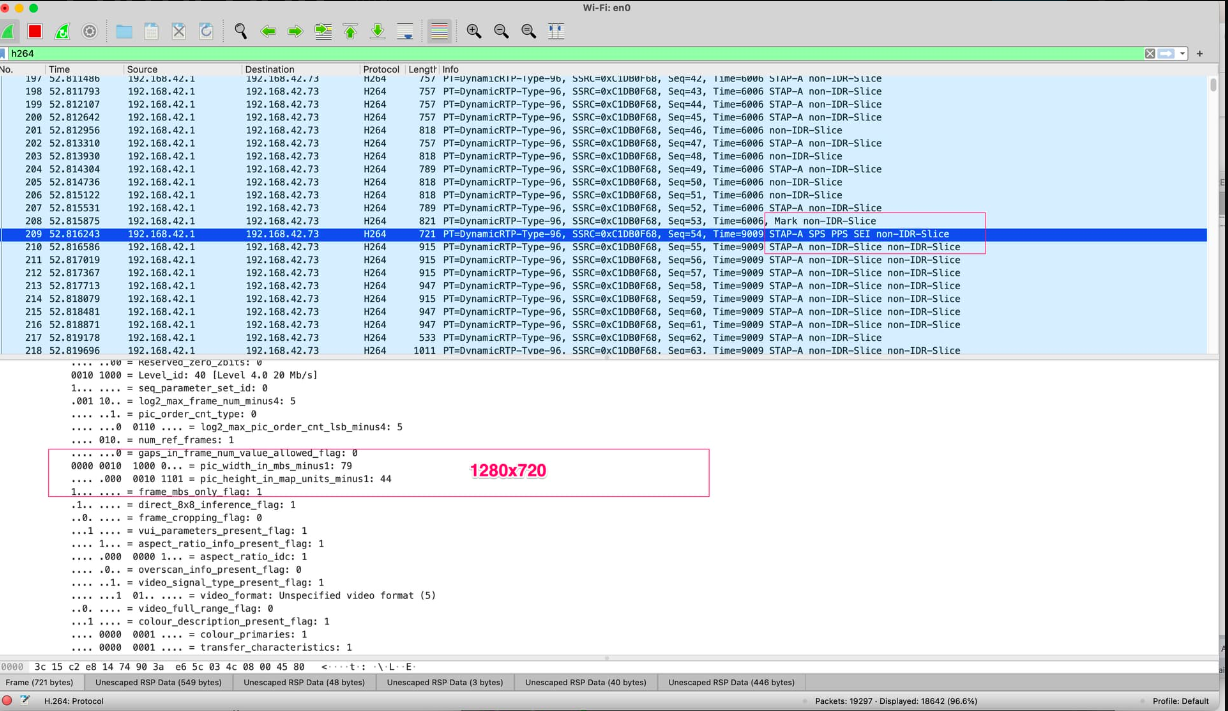Select transfer_characteristics: 1 detail line
Viewport: 1228px width, 711px height.
(212, 648)
